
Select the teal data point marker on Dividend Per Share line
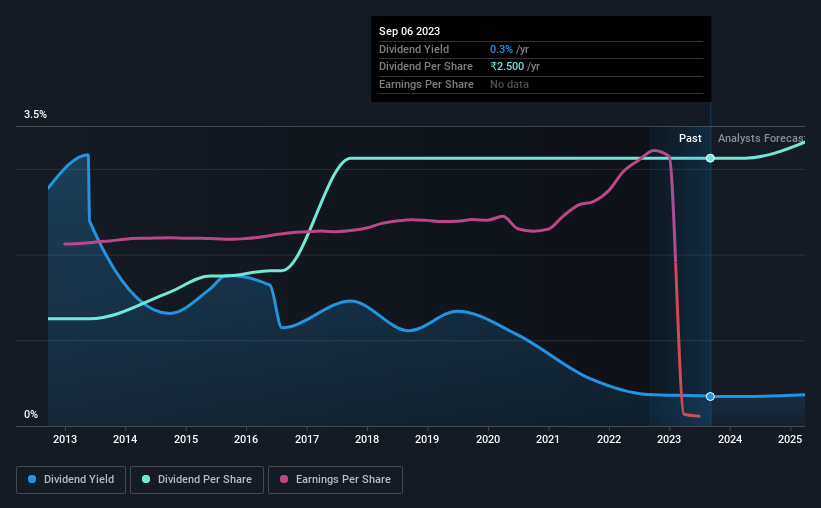click(710, 158)
